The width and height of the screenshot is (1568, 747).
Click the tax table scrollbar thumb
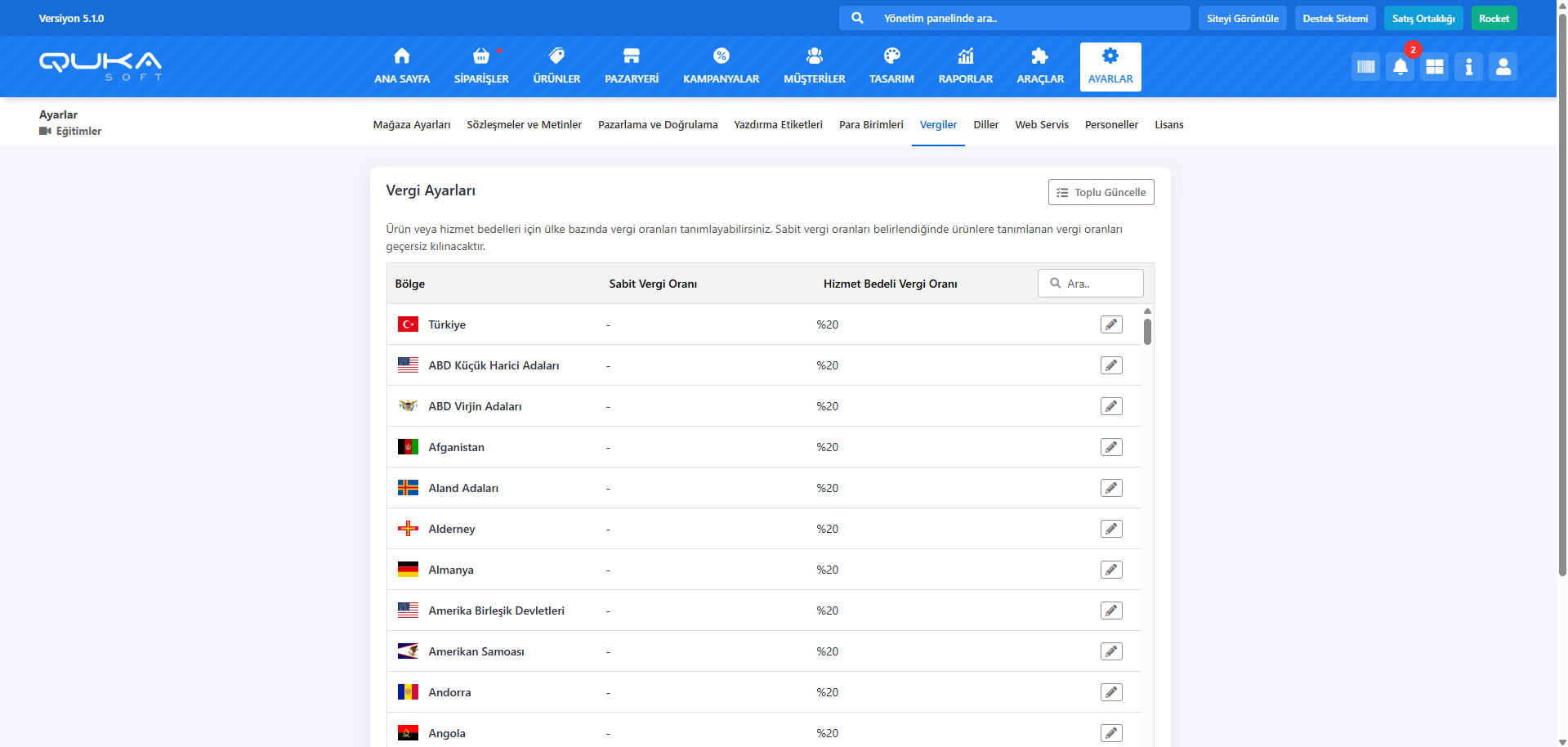click(1147, 332)
